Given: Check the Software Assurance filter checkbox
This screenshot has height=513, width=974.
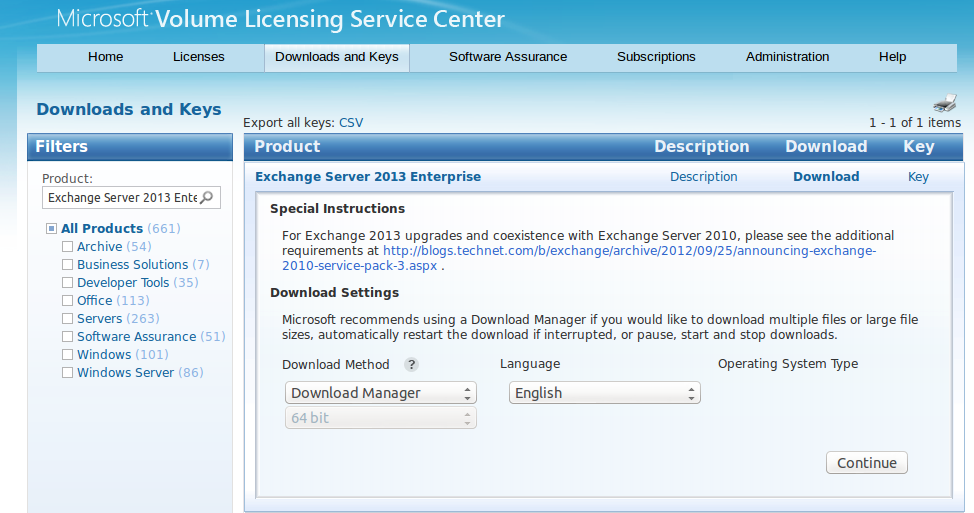Looking at the screenshot, I should (67, 337).
